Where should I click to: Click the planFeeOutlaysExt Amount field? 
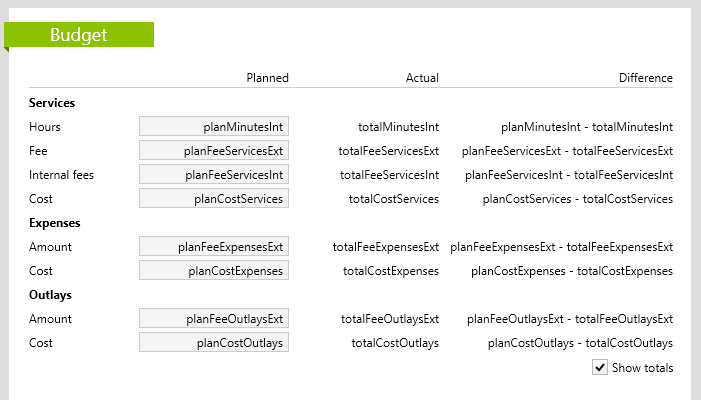(x=214, y=318)
